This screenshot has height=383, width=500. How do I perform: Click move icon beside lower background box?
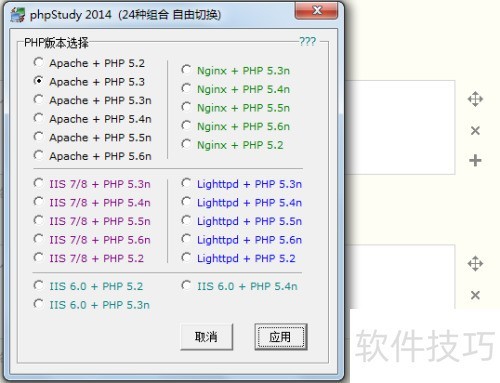pos(475,264)
